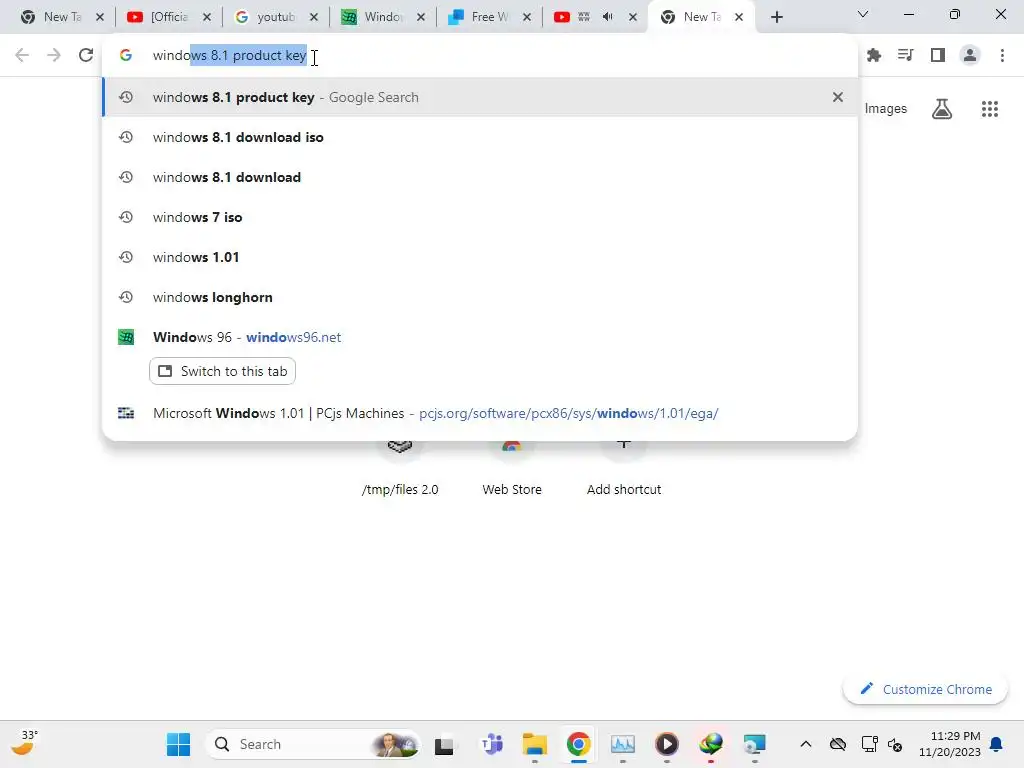This screenshot has height=768, width=1024.
Task: Go back using the back arrow
Action: 22,55
